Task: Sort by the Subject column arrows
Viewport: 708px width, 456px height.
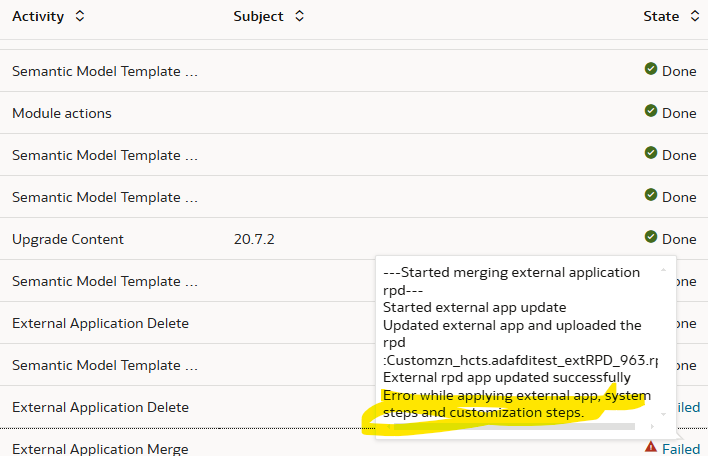Action: coord(299,16)
